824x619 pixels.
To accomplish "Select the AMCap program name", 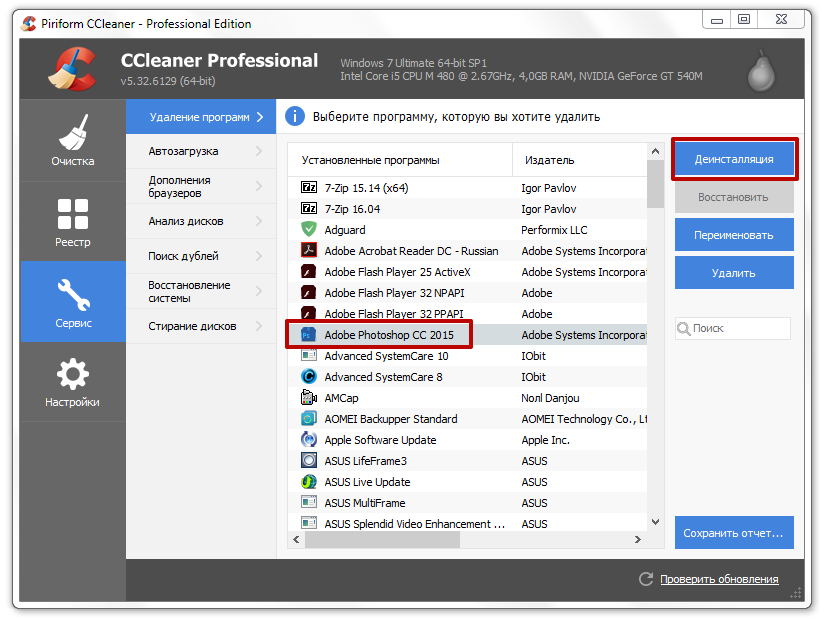I will click(x=342, y=398).
